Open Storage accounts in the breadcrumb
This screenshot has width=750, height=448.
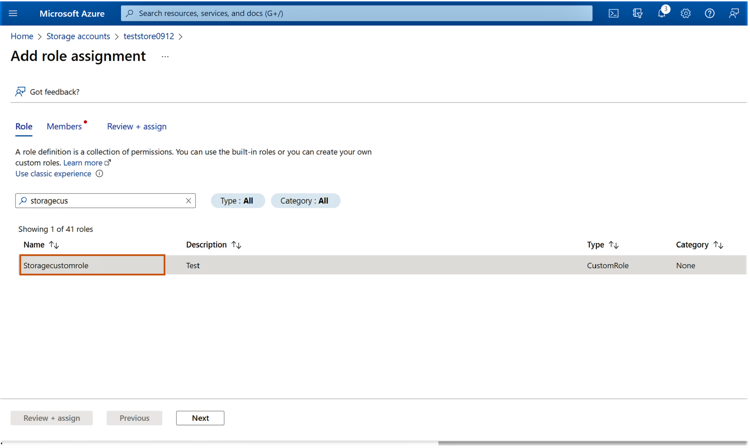click(78, 36)
